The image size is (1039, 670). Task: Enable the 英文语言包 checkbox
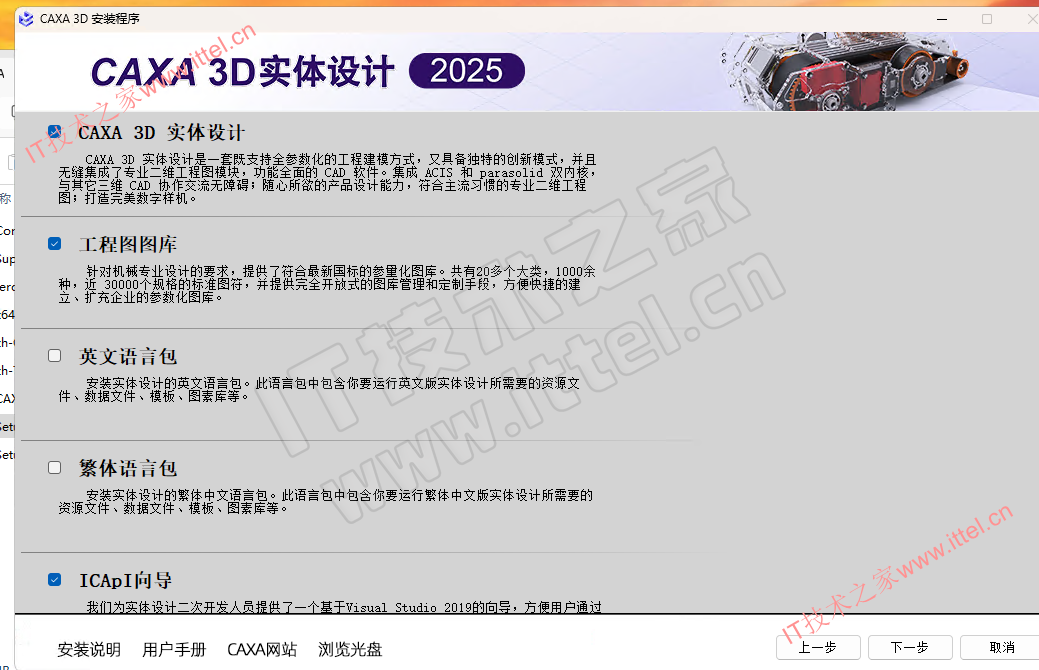click(54, 356)
